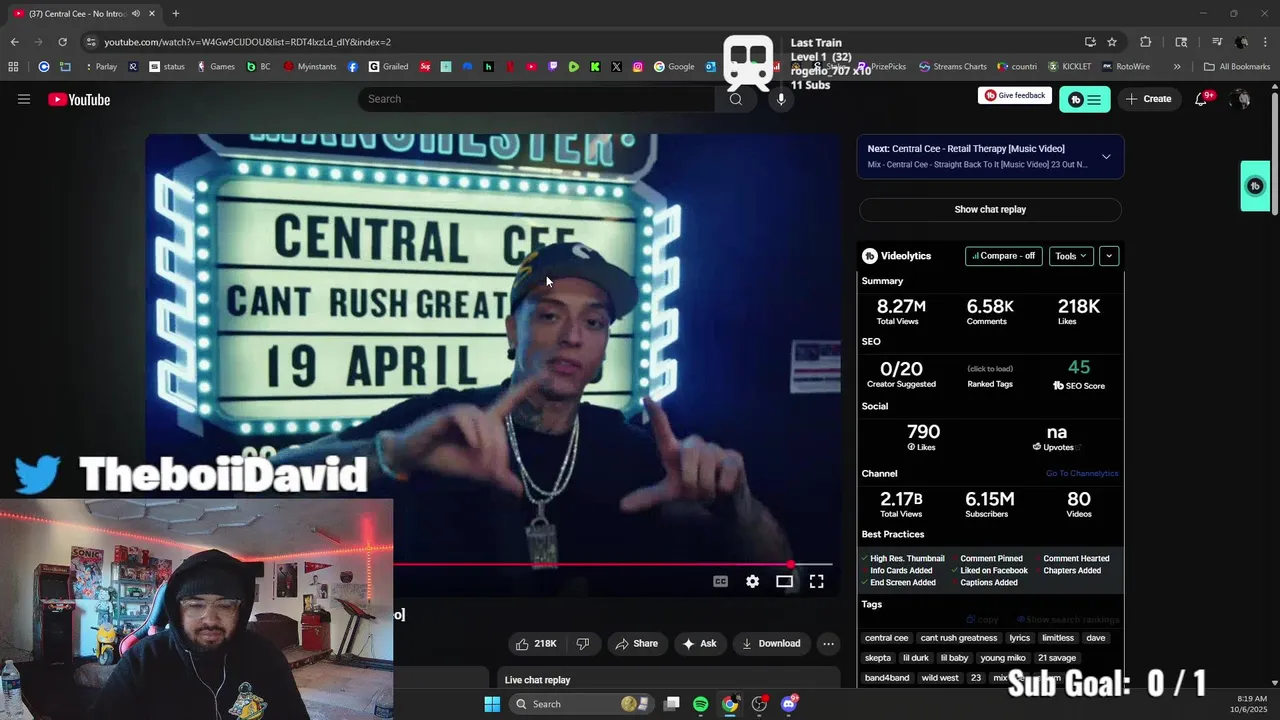
Task: Select the 'band4band' tag
Action: [886, 678]
